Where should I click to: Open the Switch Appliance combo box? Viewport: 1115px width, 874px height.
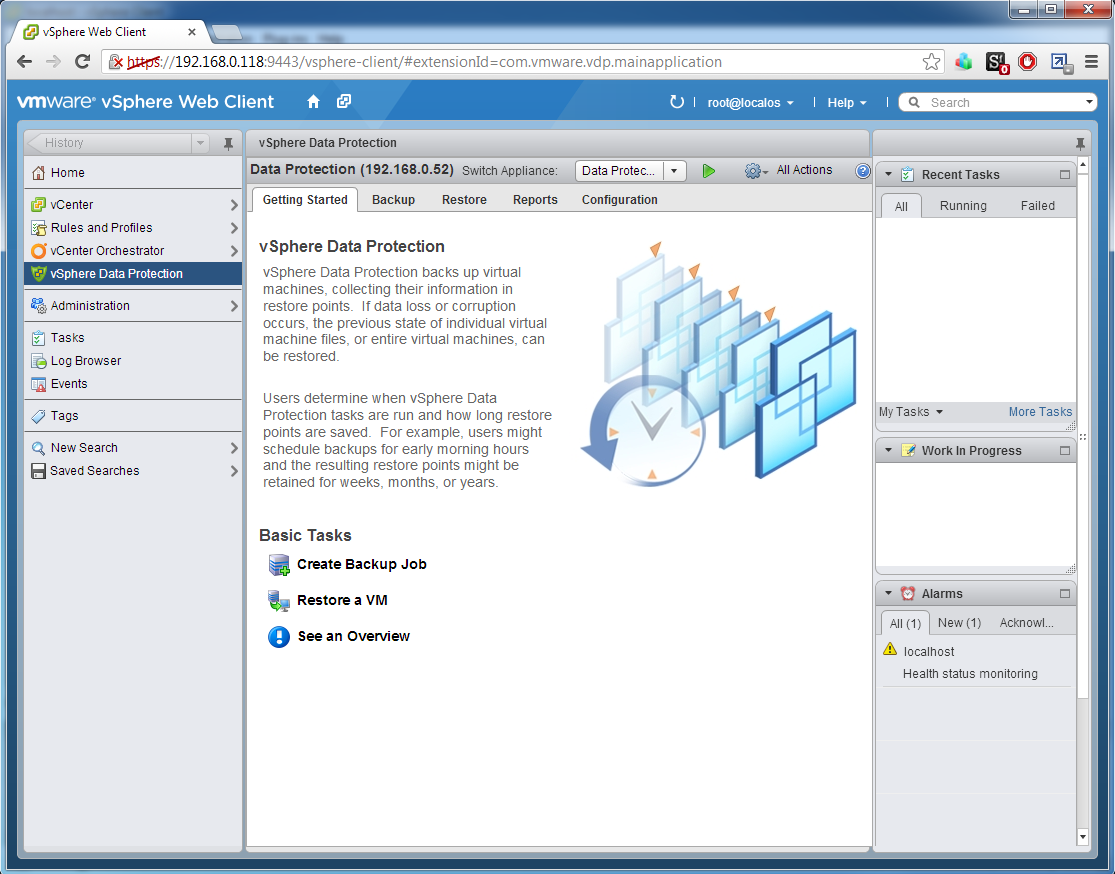(630, 171)
